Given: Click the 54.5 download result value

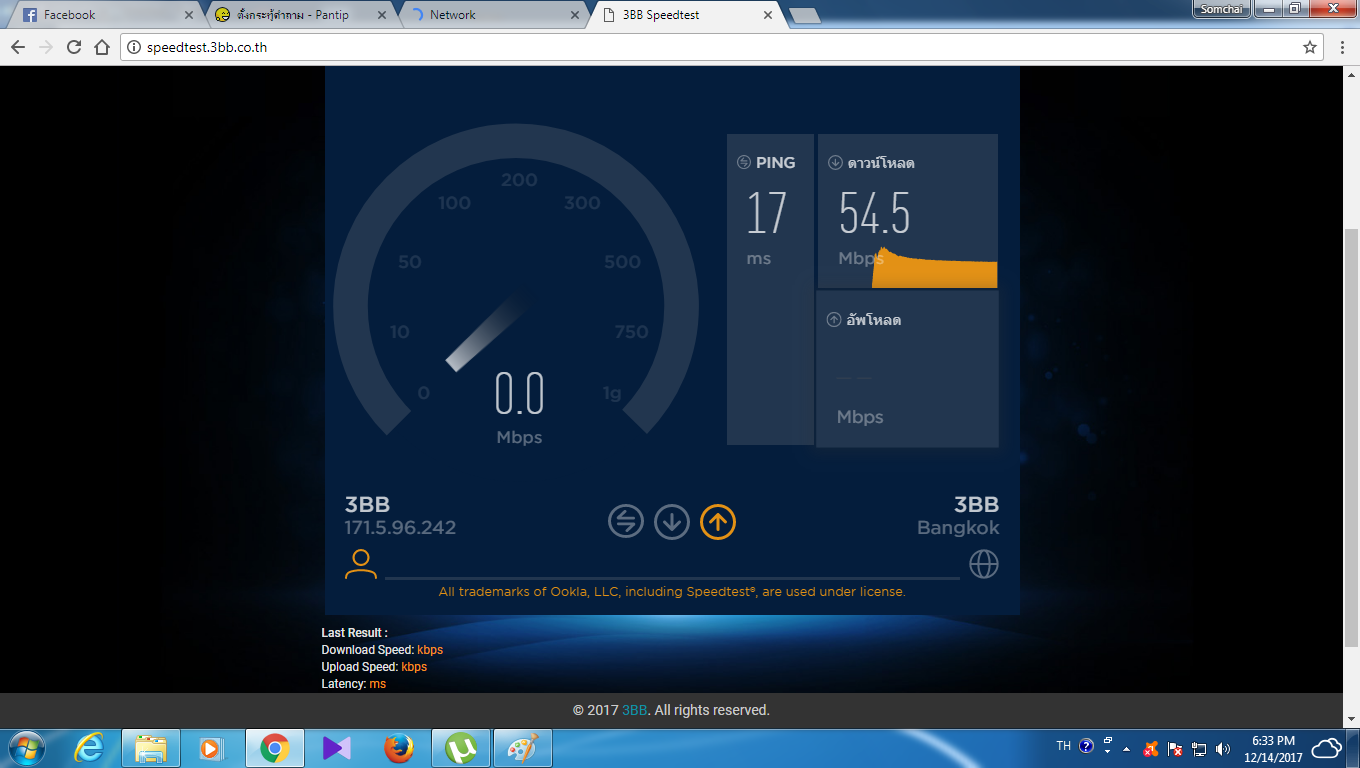Looking at the screenshot, I should [x=875, y=212].
